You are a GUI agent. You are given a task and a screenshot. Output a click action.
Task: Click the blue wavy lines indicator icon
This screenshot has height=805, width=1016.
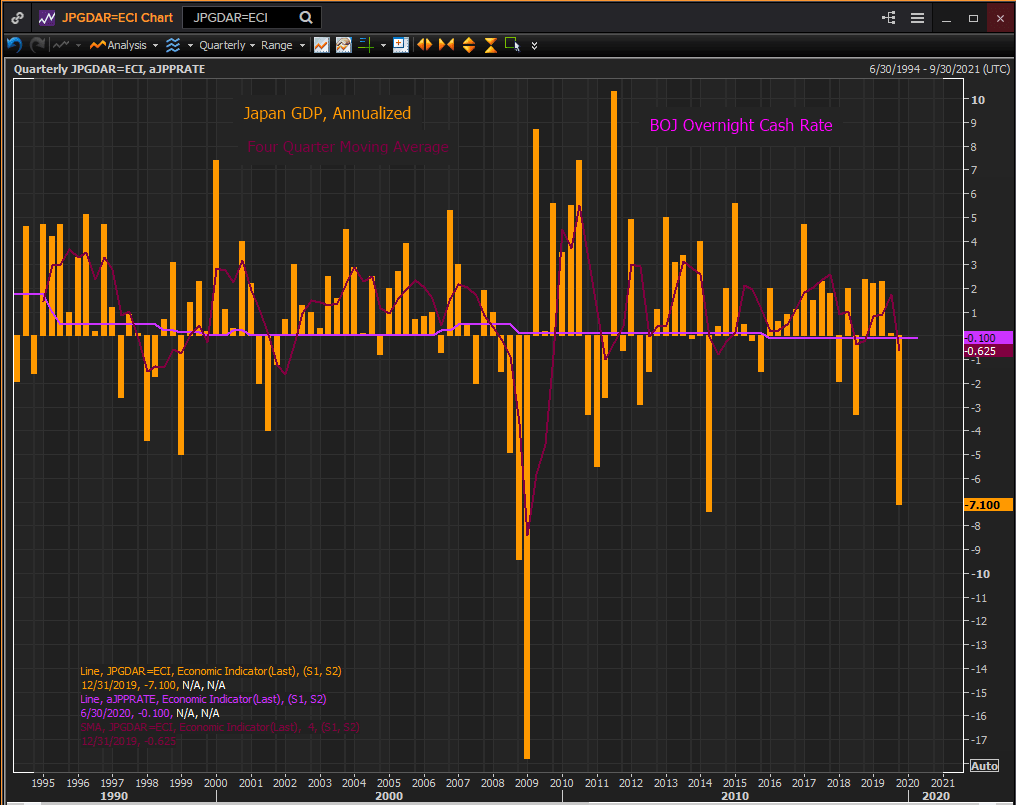[x=173, y=45]
